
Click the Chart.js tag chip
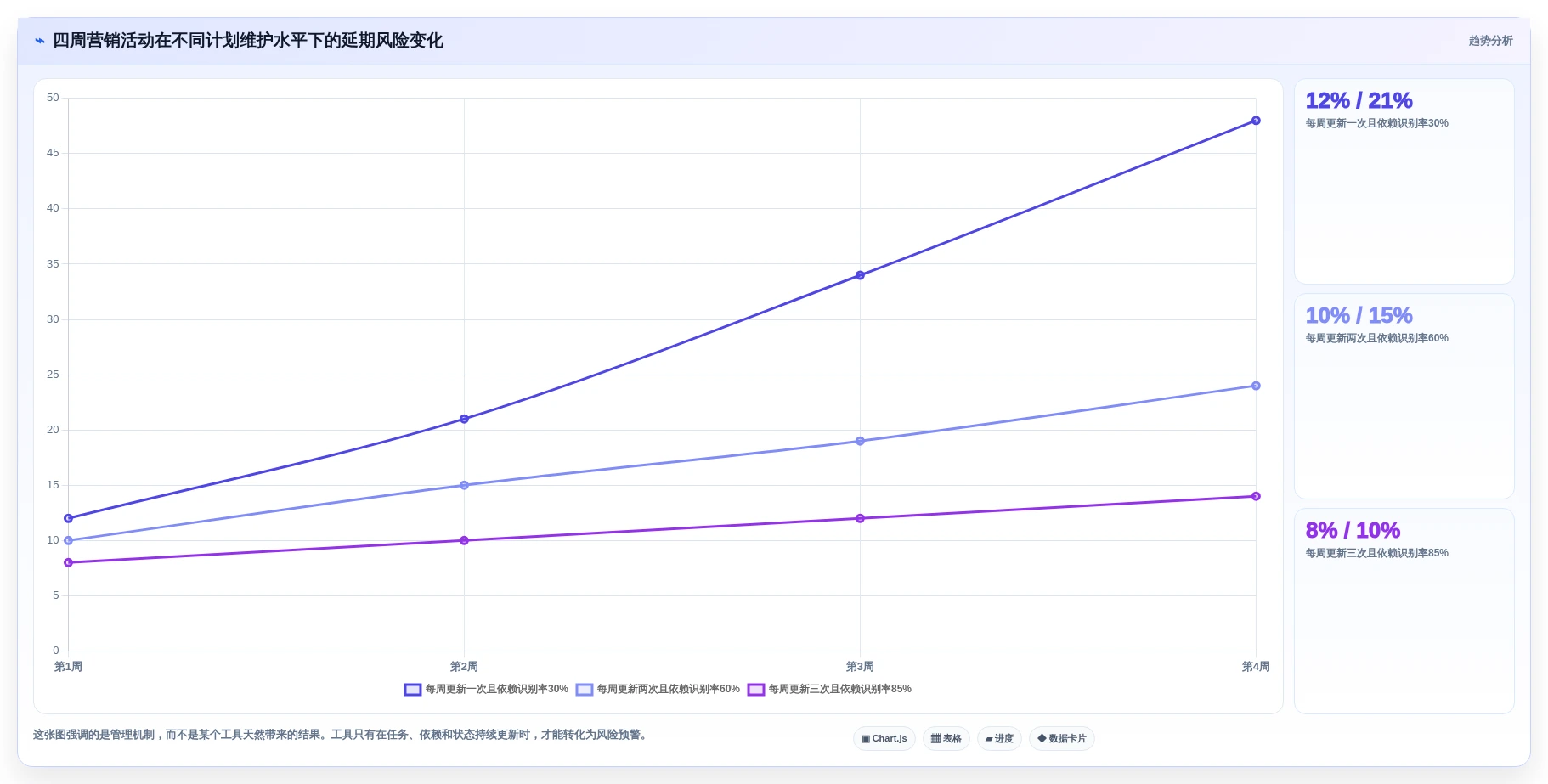click(884, 738)
